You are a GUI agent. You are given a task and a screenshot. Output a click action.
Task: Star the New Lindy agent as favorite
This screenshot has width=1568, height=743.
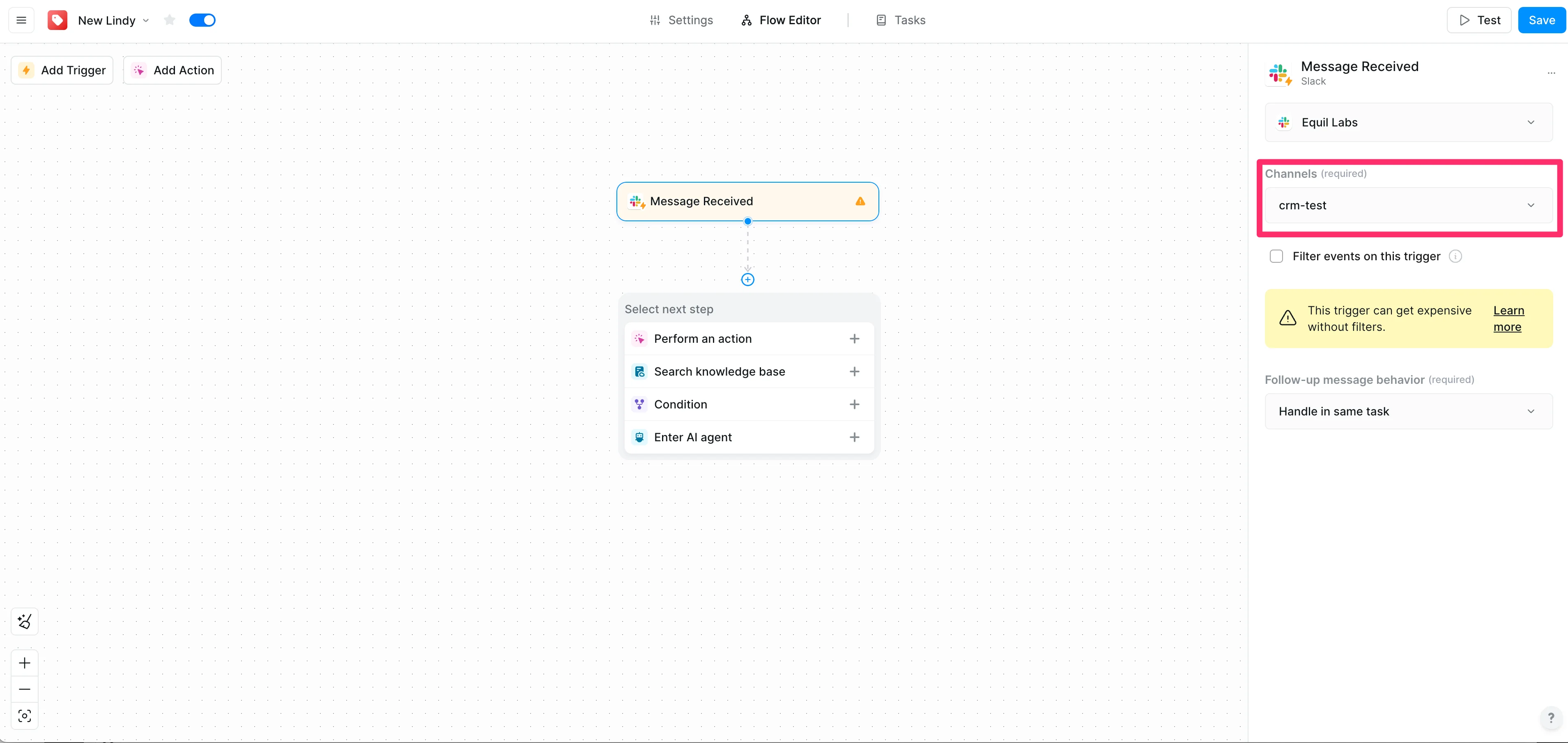tap(170, 20)
